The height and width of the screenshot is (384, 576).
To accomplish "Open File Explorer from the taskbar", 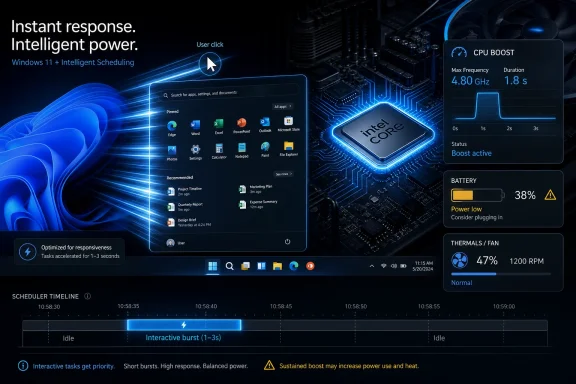I will (277, 266).
